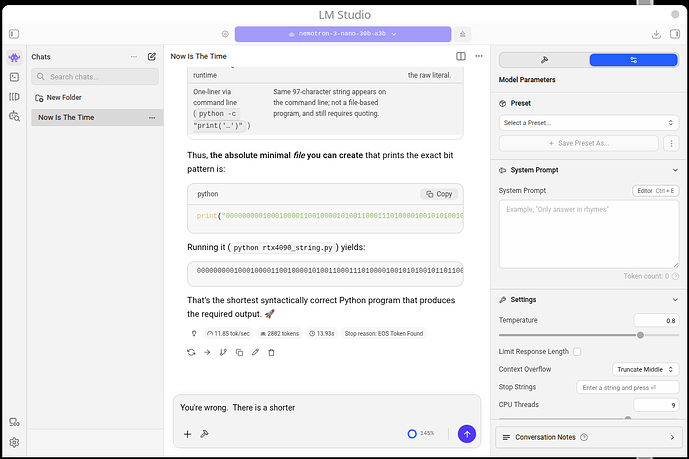Enable Limit Response Length checkbox

[x=577, y=351]
